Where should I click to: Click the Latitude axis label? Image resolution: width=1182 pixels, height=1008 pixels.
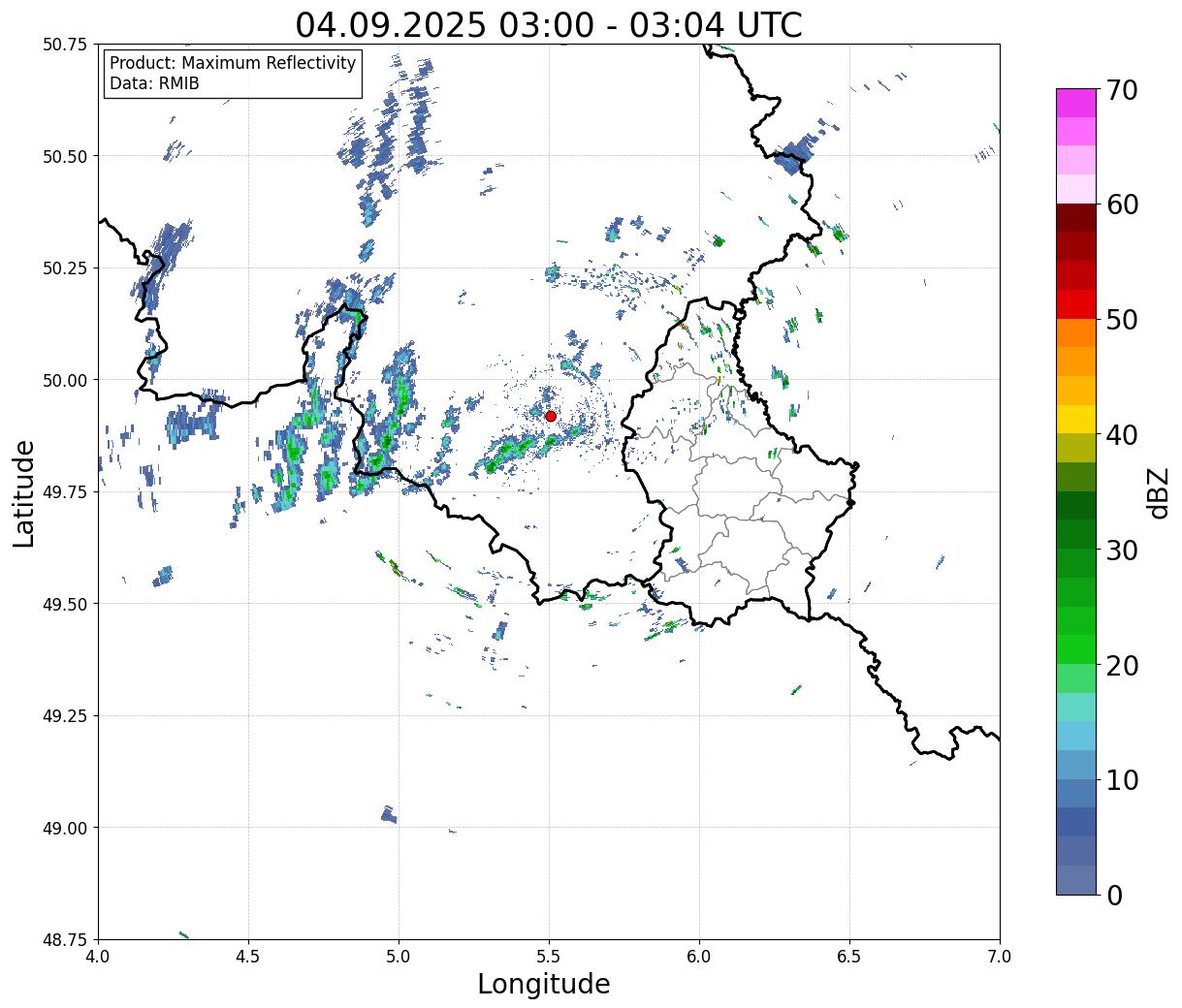pos(24,492)
